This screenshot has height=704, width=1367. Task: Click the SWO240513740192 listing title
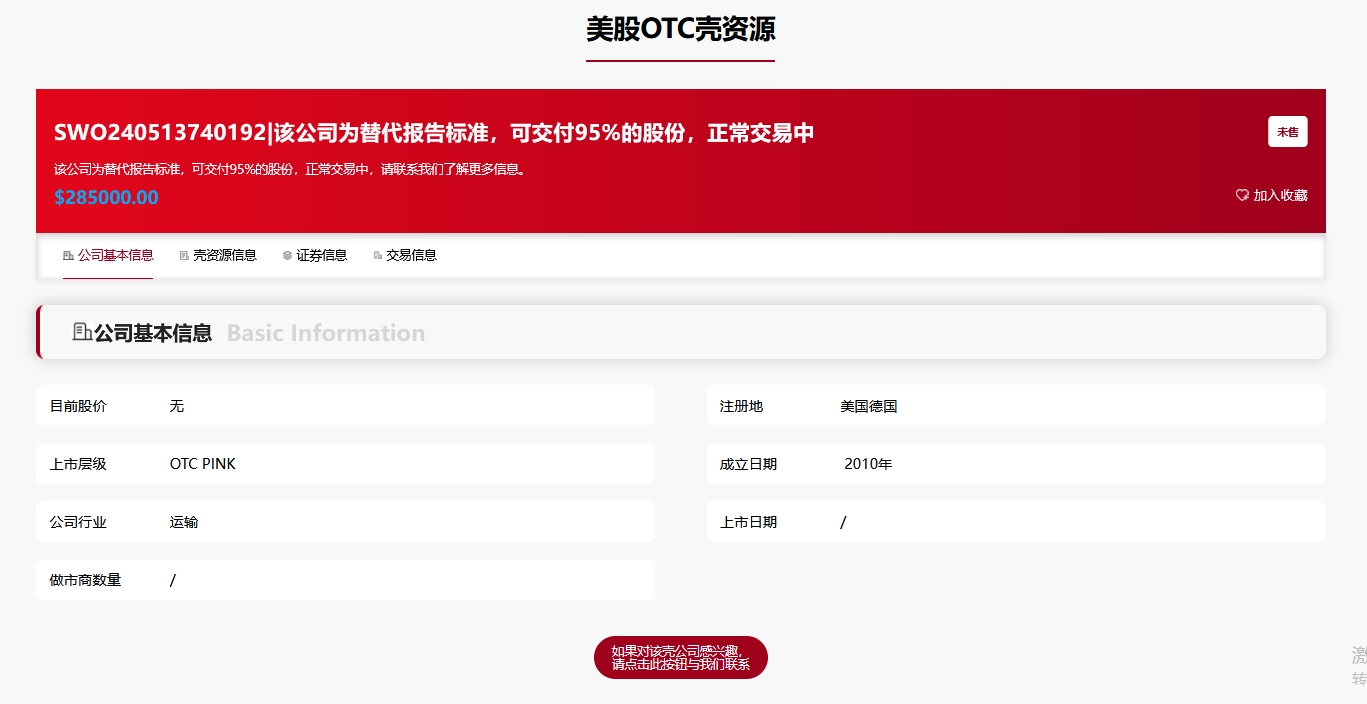pyautogui.click(x=434, y=133)
